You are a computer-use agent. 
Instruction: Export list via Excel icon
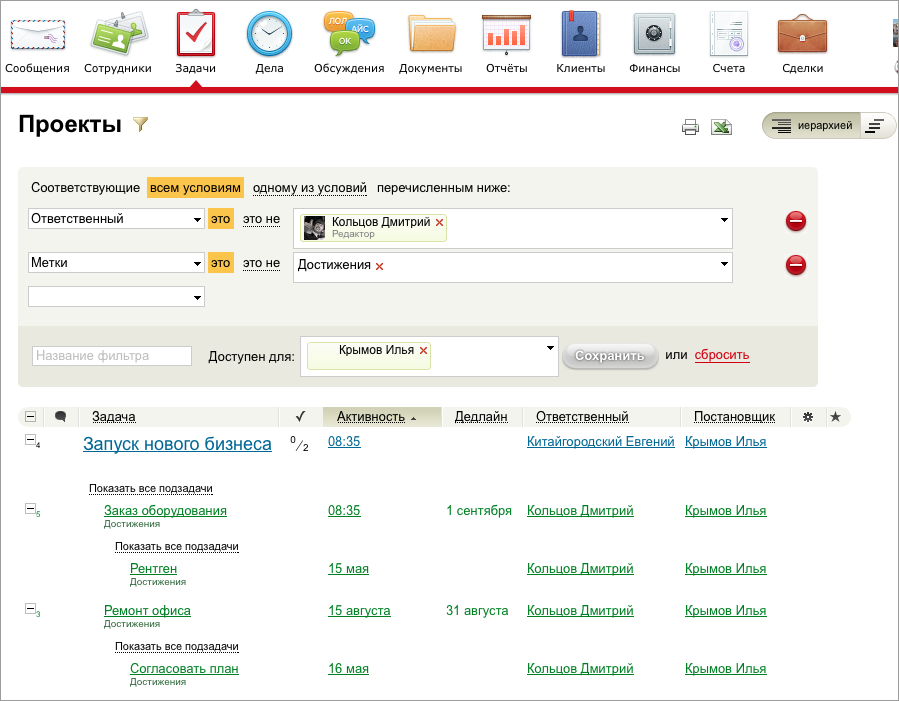(721, 127)
